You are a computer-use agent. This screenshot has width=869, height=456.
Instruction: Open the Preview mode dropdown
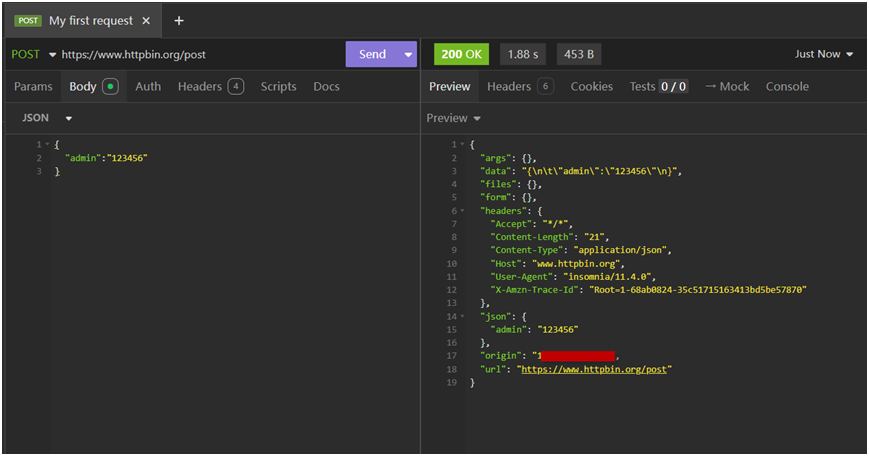453,118
